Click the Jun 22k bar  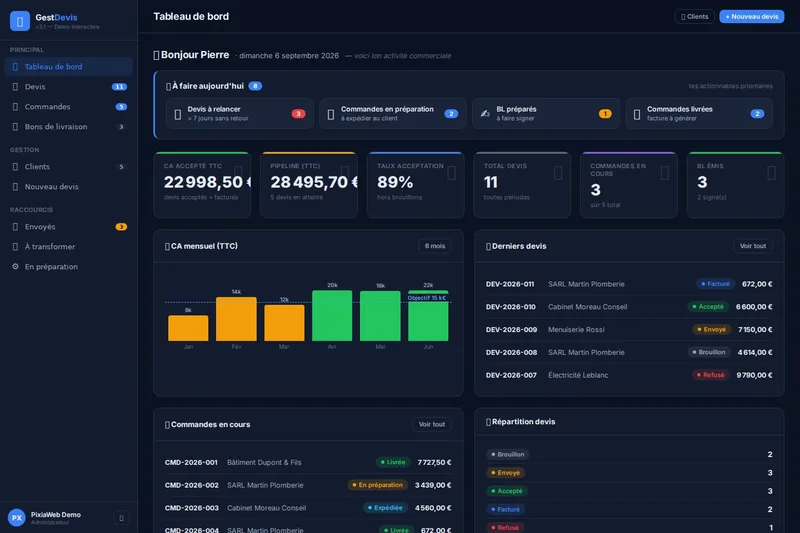click(428, 316)
